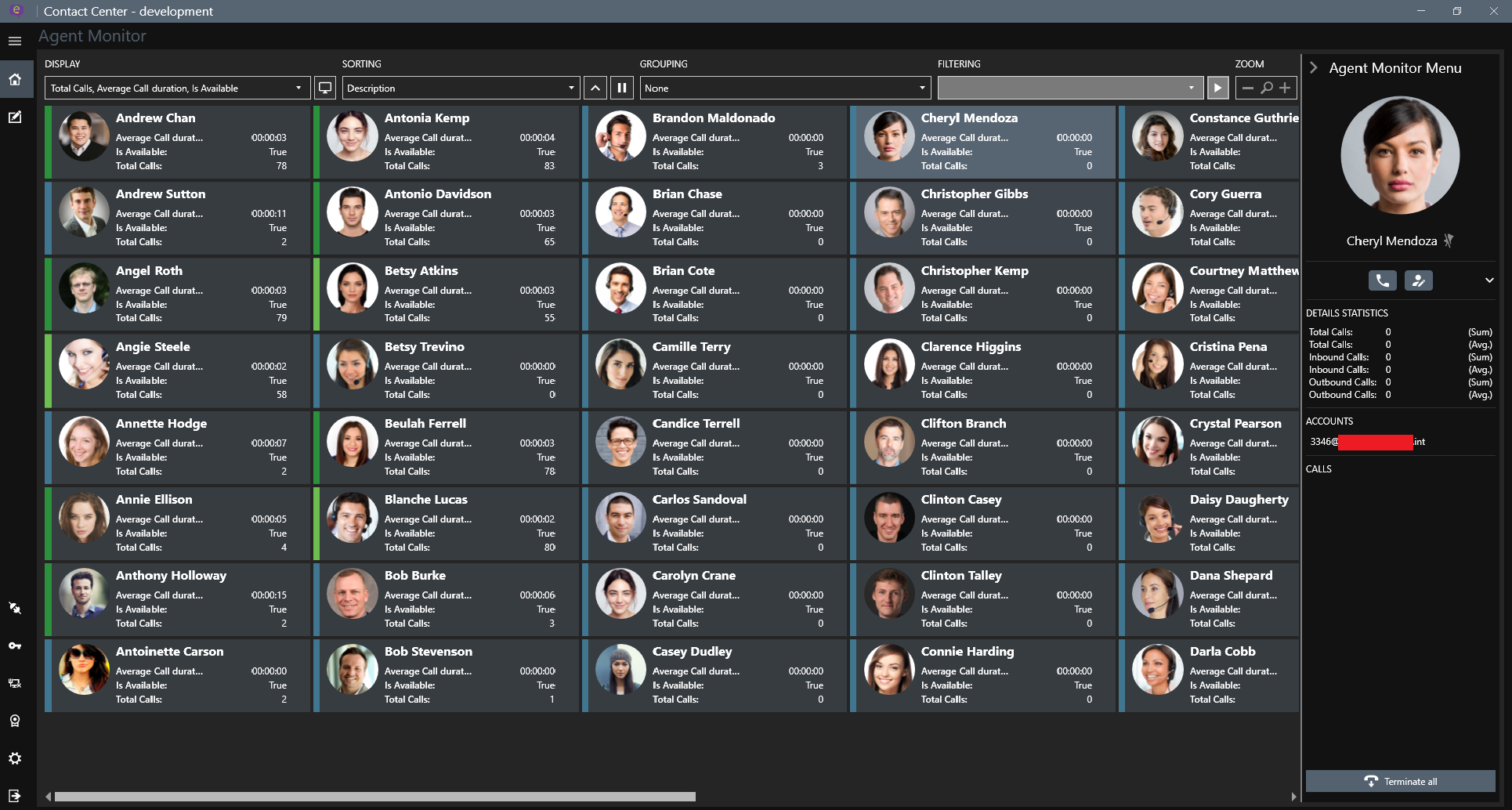Toggle ascending sort order for Description
Screen dimensions: 1512x810
tap(595, 88)
